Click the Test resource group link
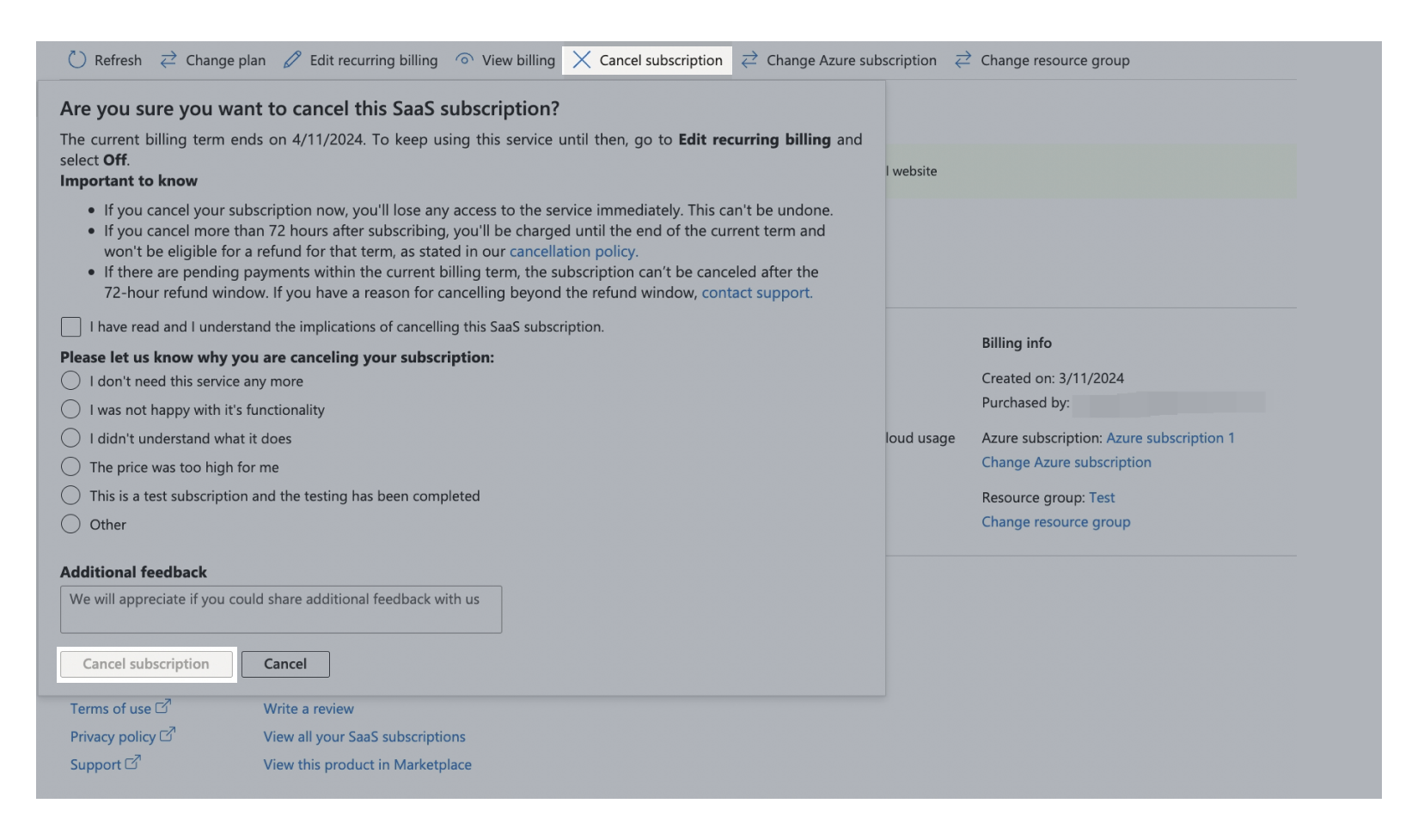The height and width of the screenshot is (840, 1418). [1103, 496]
